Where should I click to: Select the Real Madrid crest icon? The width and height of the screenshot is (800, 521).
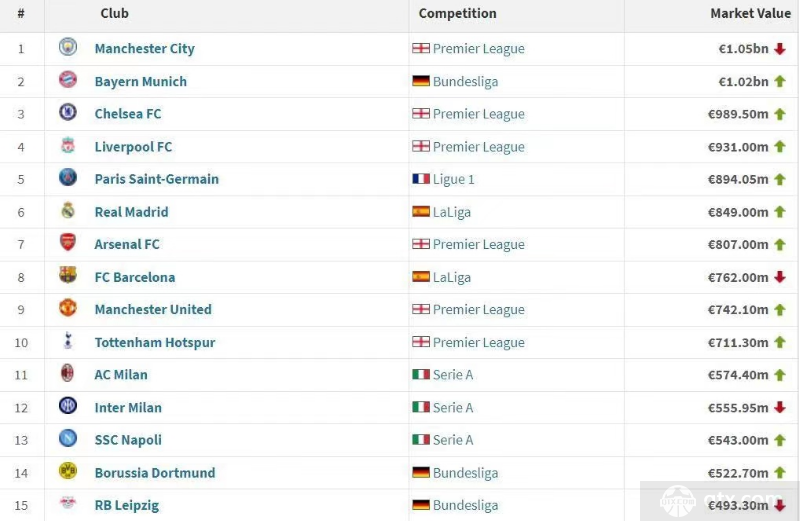pyautogui.click(x=68, y=210)
